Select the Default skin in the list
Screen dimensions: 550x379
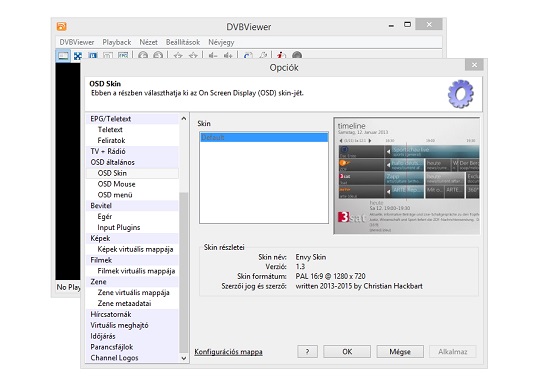264,137
